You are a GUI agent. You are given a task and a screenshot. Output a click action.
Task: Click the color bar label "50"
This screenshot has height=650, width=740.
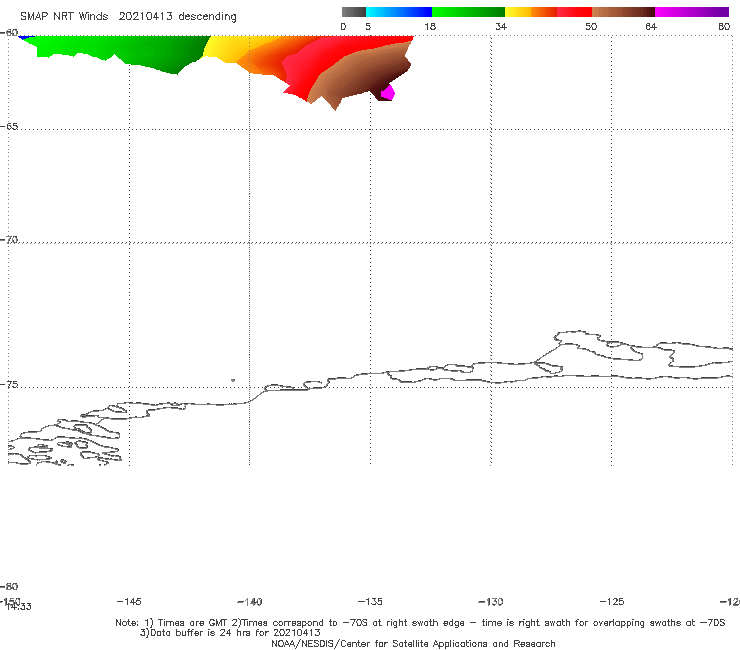click(x=591, y=27)
